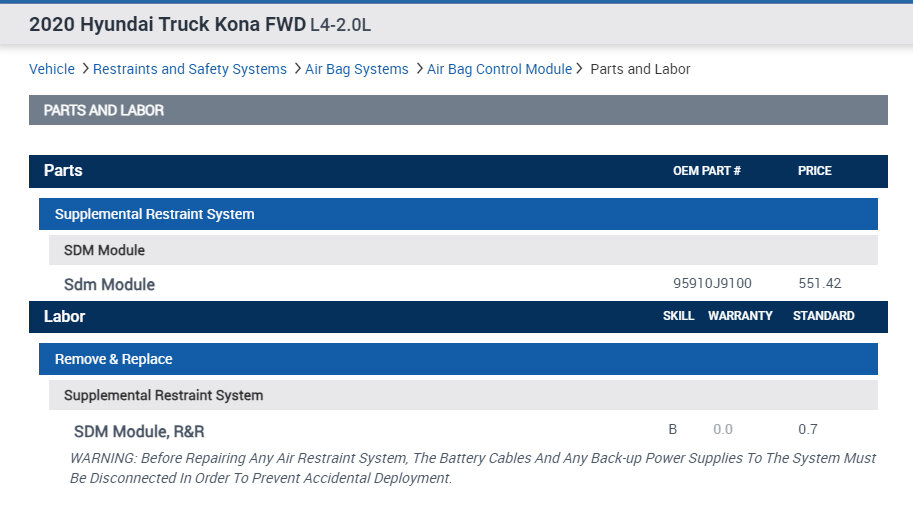Click the Vehicle breadcrumb link
This screenshot has height=508, width=913.
coord(52,69)
